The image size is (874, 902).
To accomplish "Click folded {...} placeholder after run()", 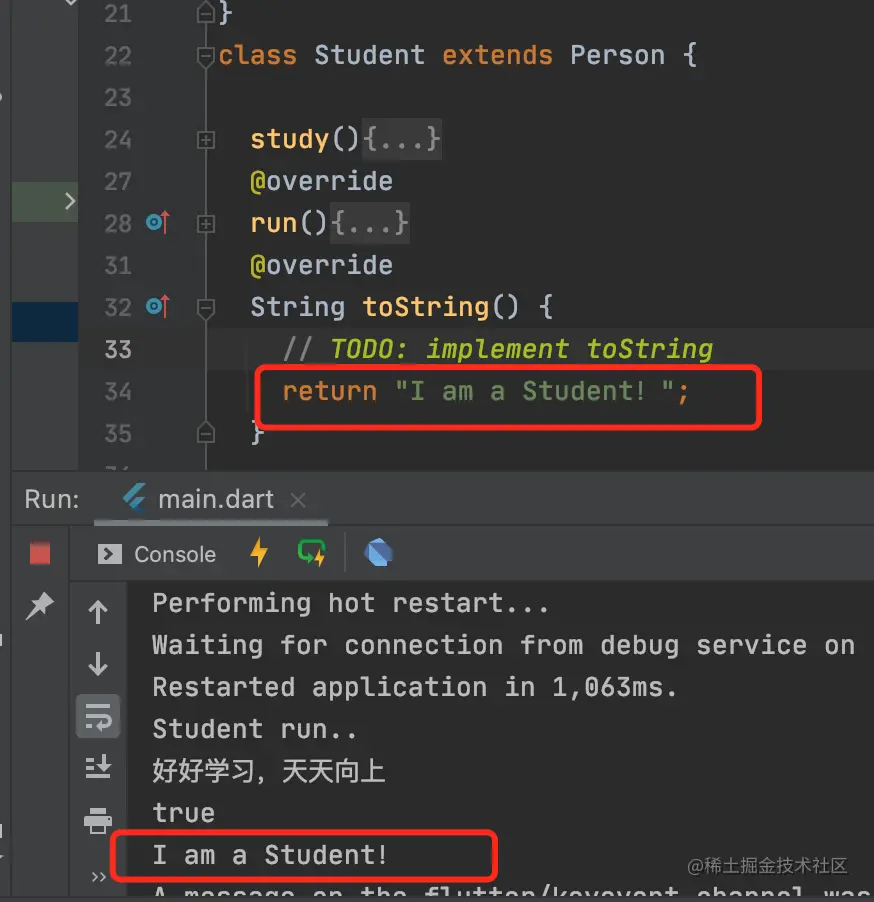I will (369, 223).
